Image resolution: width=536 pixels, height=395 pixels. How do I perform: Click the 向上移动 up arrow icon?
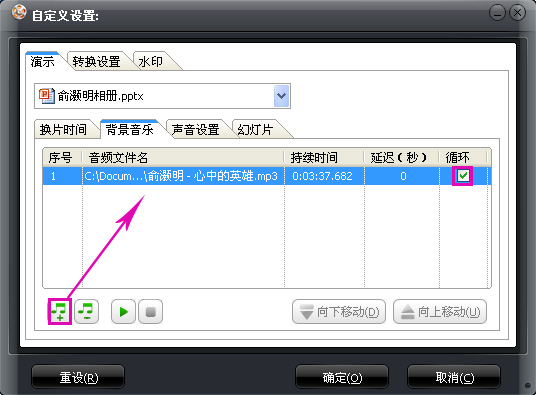[x=407, y=312]
